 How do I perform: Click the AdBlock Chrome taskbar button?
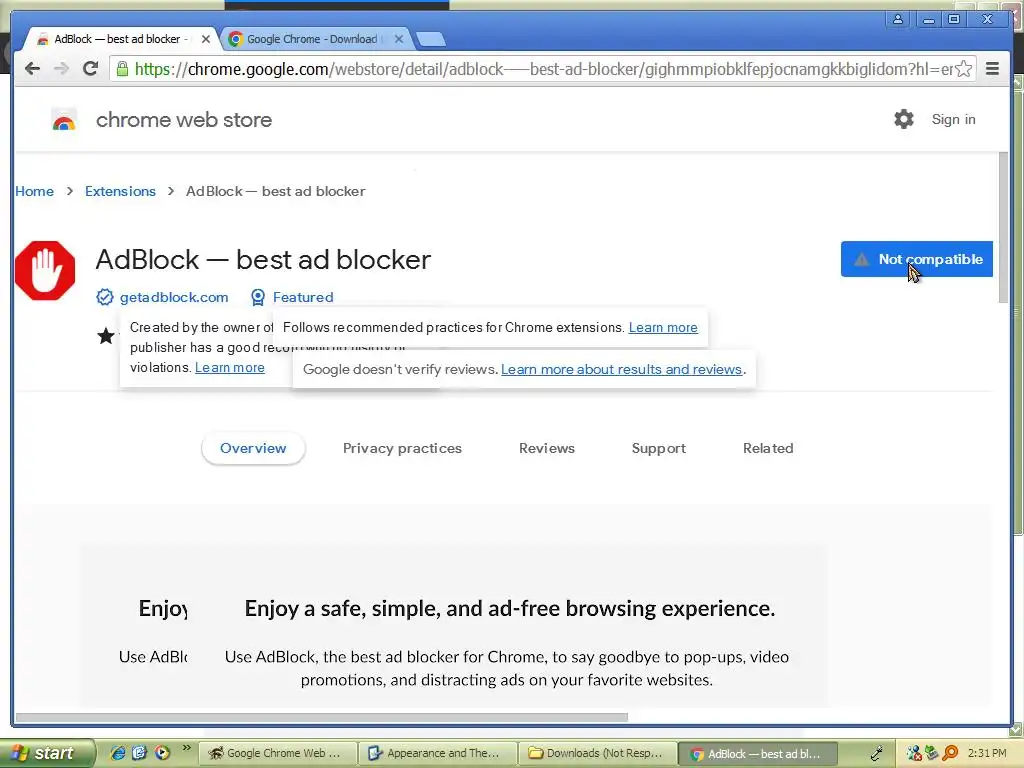(x=758, y=753)
